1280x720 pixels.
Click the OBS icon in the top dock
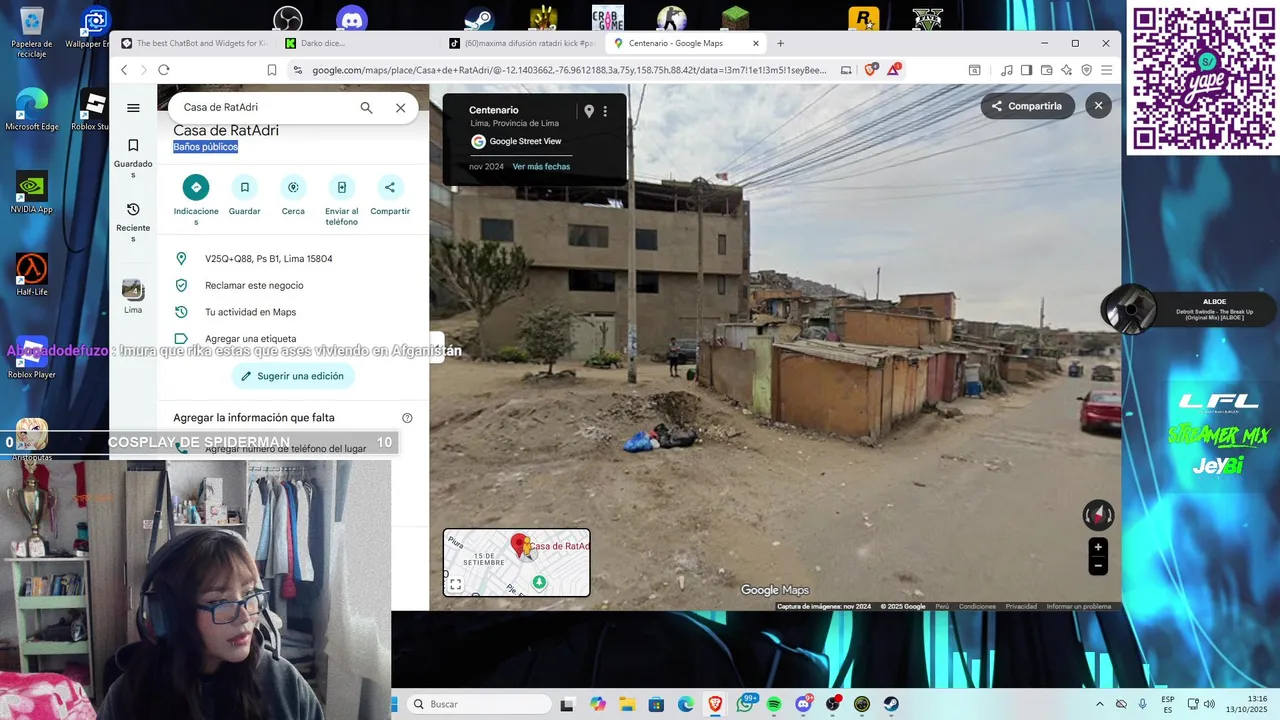288,18
